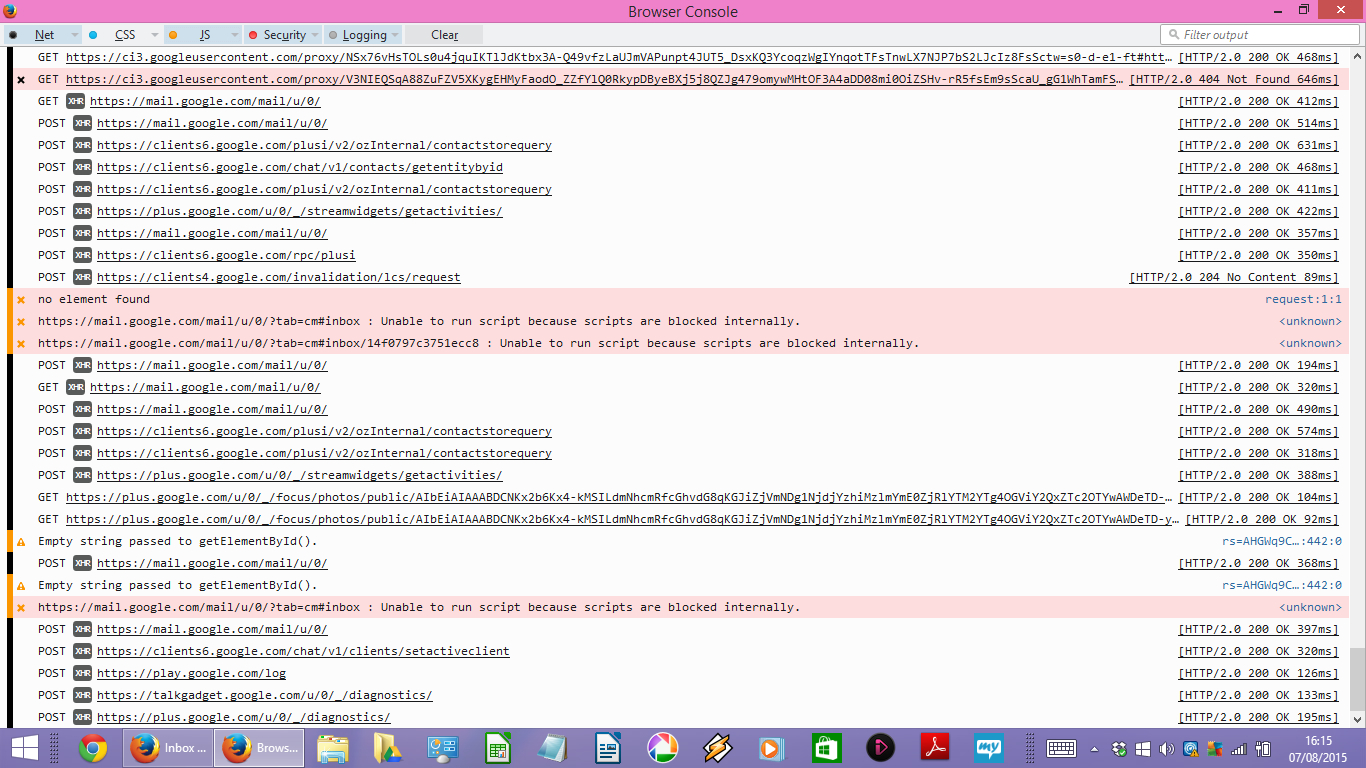Open the chat/v1/clients/setactiveclient link

point(303,651)
